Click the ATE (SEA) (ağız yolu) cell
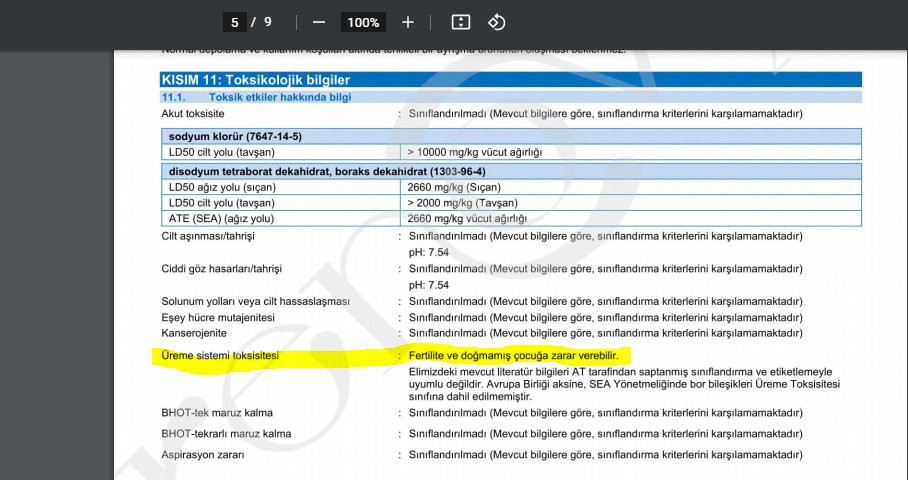 click(223, 218)
